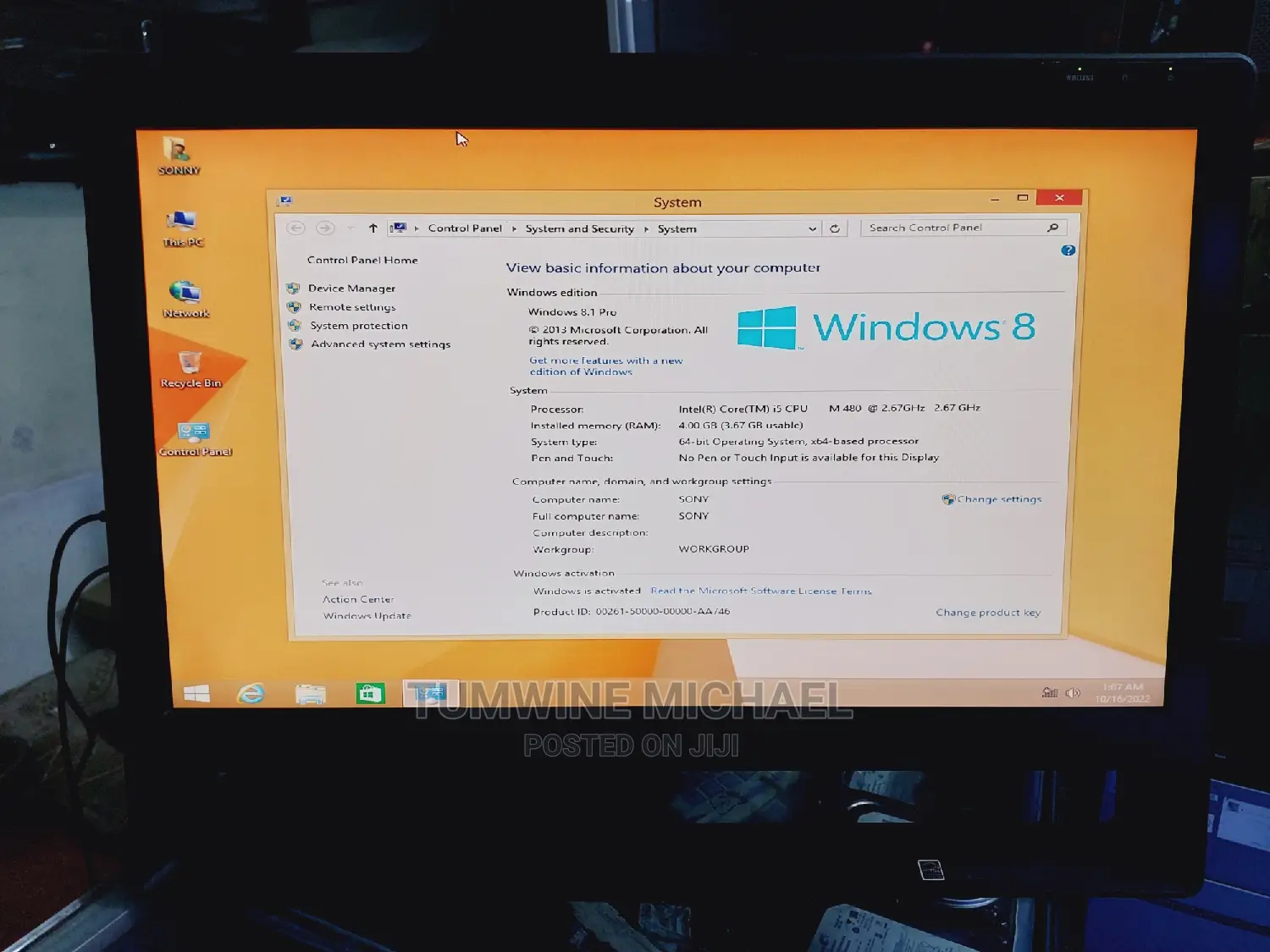Open the SONNY user folder desktop icon
The width and height of the screenshot is (1270, 952).
coord(179,156)
